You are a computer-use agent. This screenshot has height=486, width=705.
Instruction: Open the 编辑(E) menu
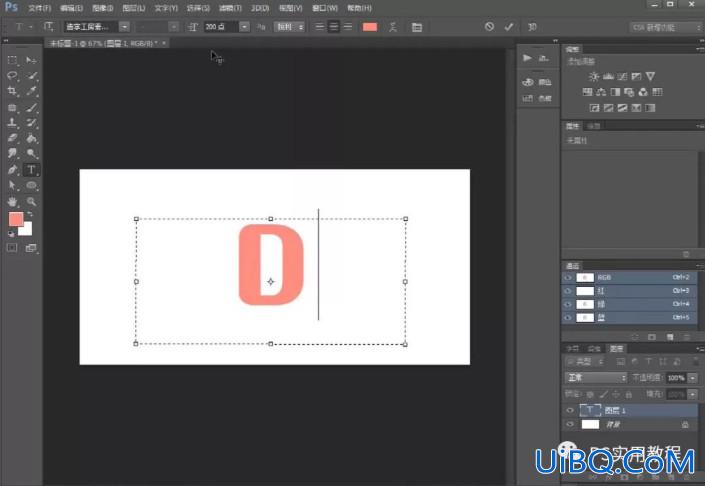point(71,8)
